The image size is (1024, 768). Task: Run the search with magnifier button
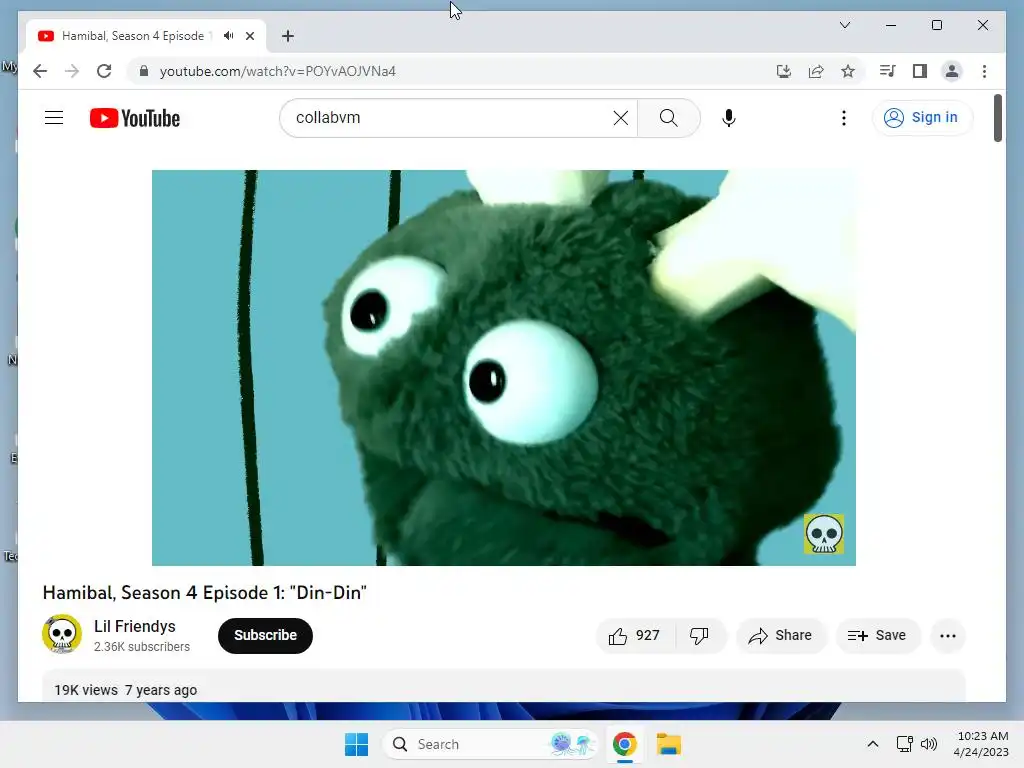pos(668,118)
